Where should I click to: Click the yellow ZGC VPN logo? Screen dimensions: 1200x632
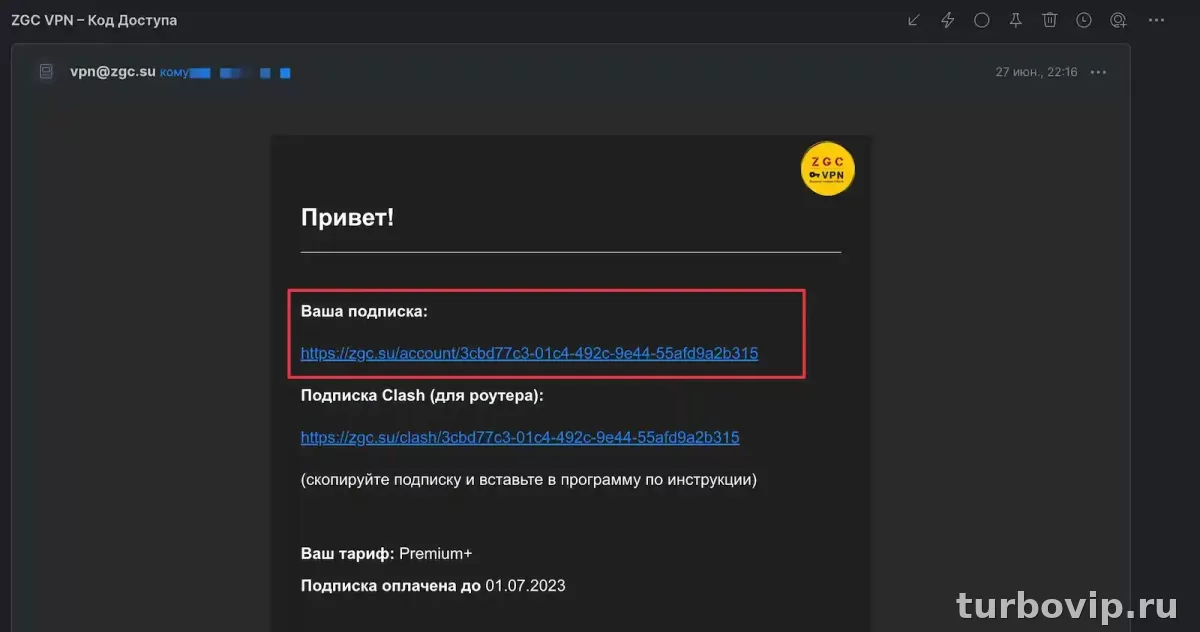tap(827, 169)
